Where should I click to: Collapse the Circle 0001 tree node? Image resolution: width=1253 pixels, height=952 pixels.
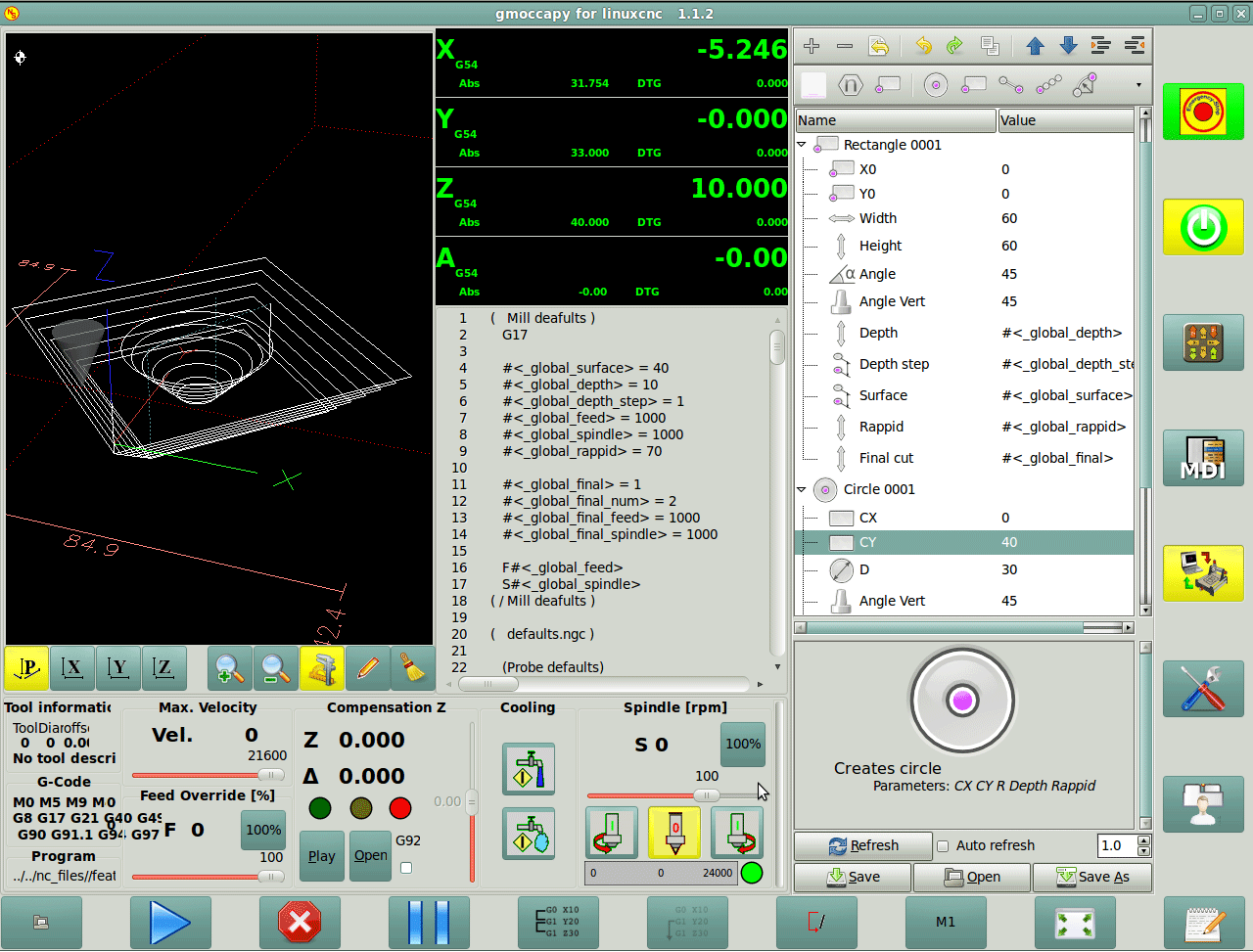pos(802,489)
